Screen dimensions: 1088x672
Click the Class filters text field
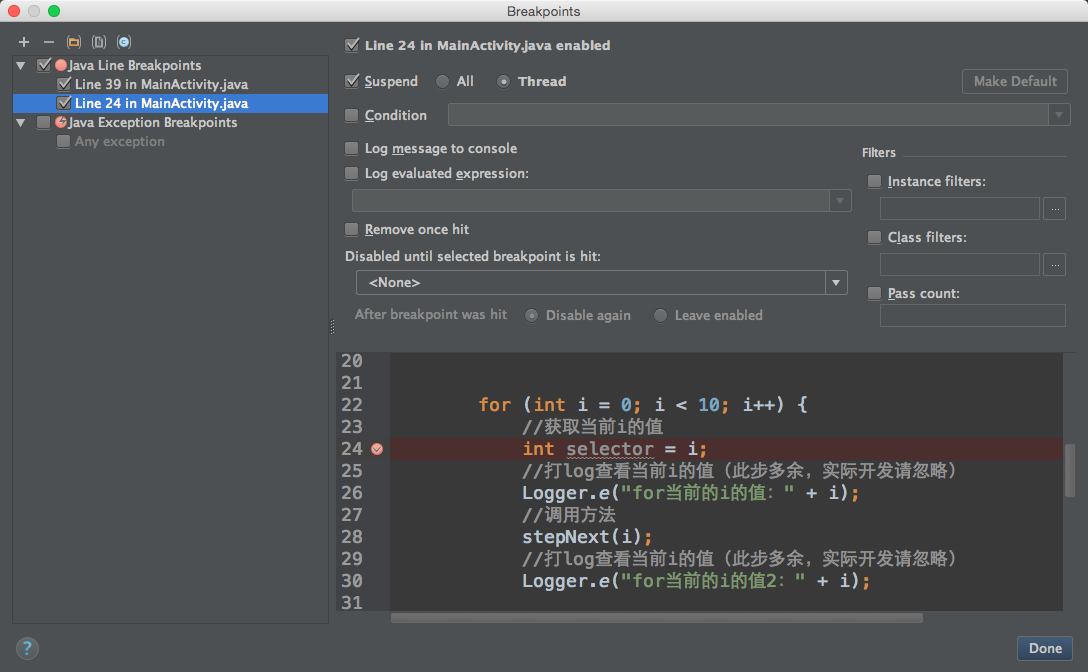pyautogui.click(x=960, y=264)
